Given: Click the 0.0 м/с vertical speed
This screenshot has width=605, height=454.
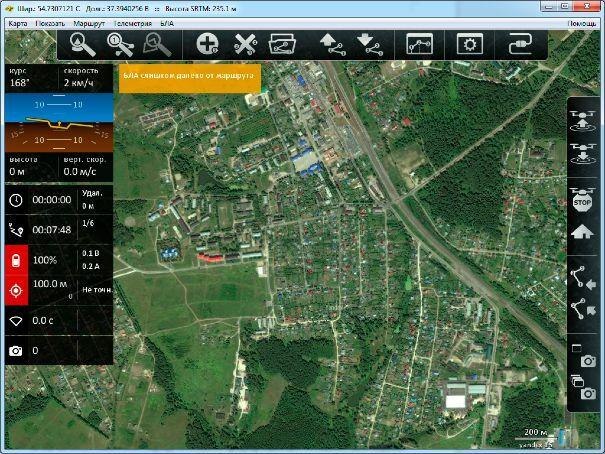Looking at the screenshot, I should pos(79,171).
